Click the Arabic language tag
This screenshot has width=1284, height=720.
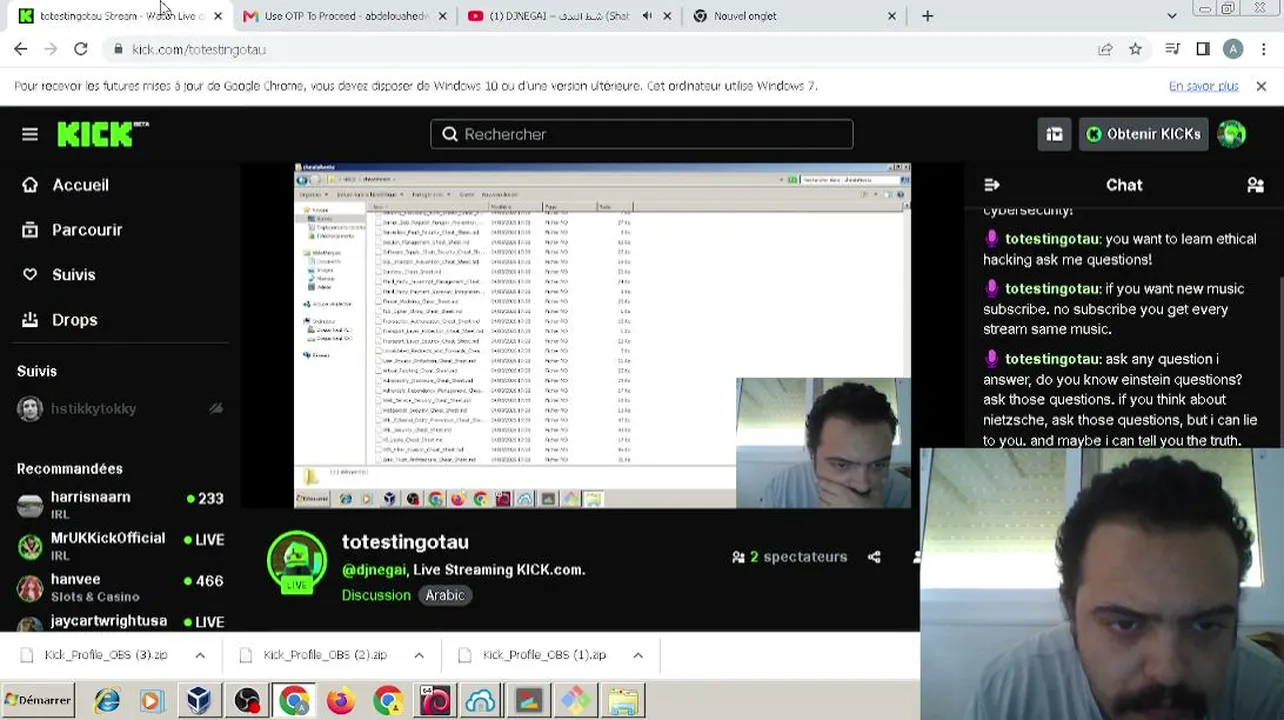445,595
